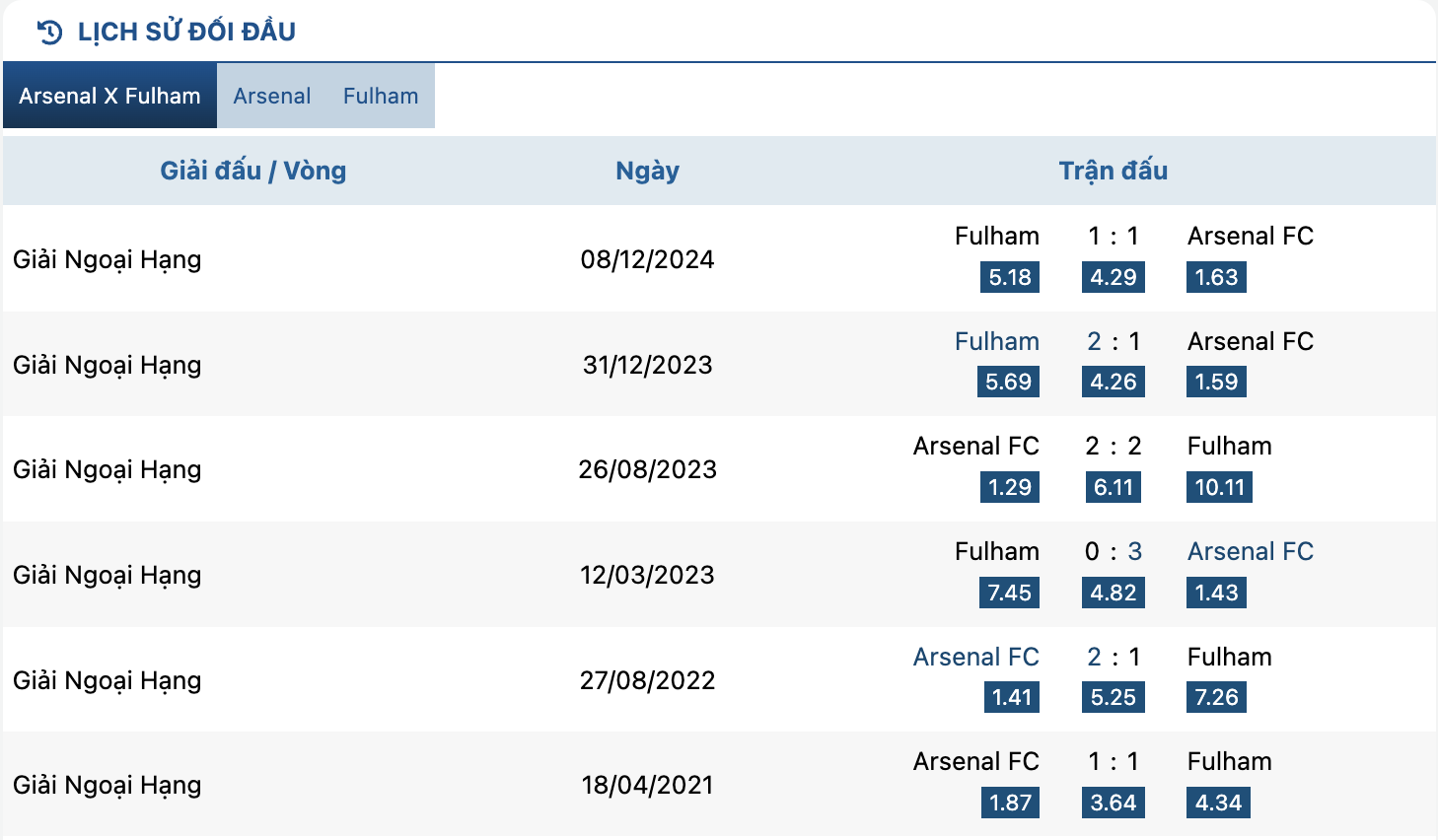The width and height of the screenshot is (1438, 840).
Task: Click the 1 : 1 score for 18/04/2021
Action: coord(1114,761)
